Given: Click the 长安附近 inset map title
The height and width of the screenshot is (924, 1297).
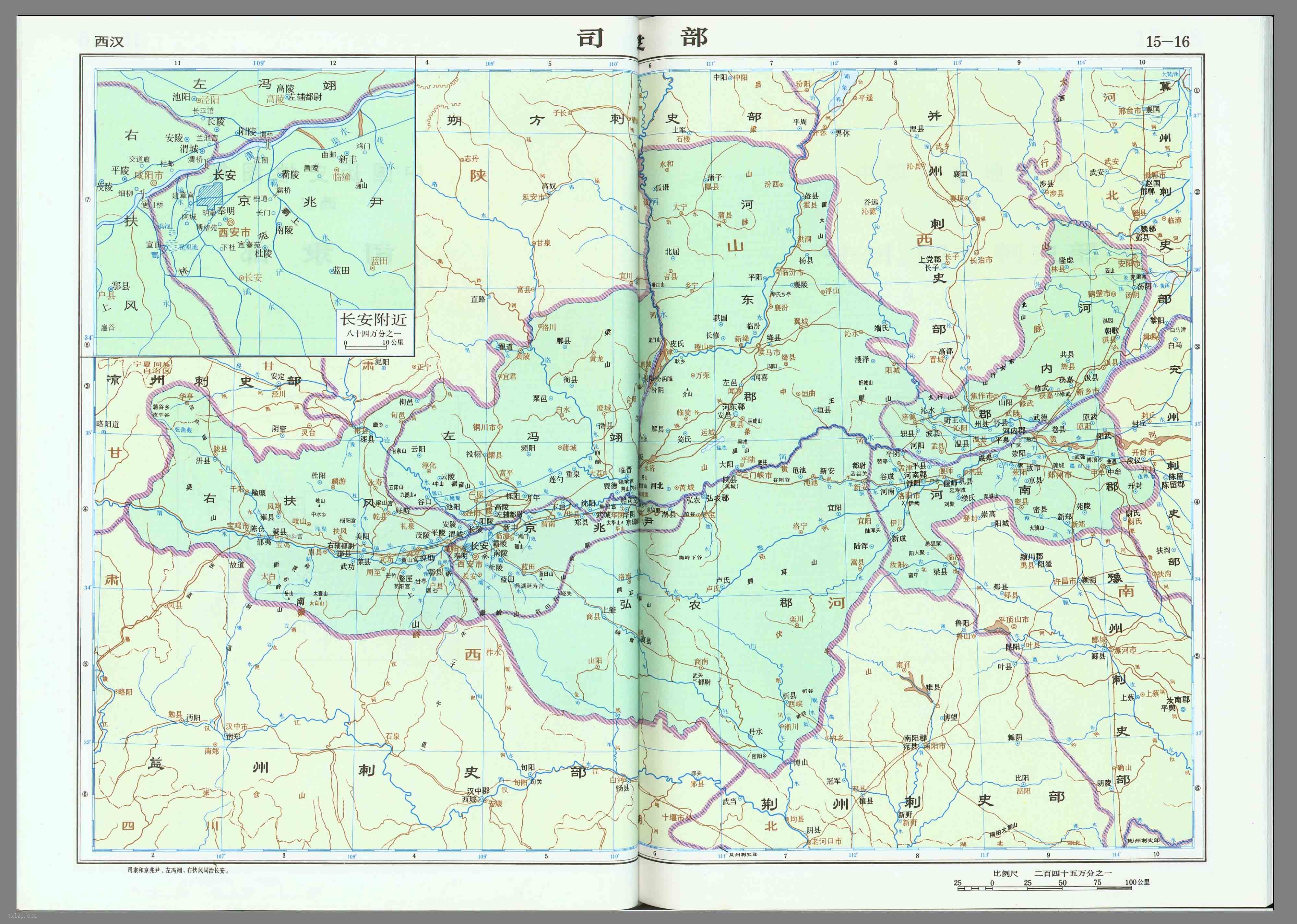Looking at the screenshot, I should (374, 319).
